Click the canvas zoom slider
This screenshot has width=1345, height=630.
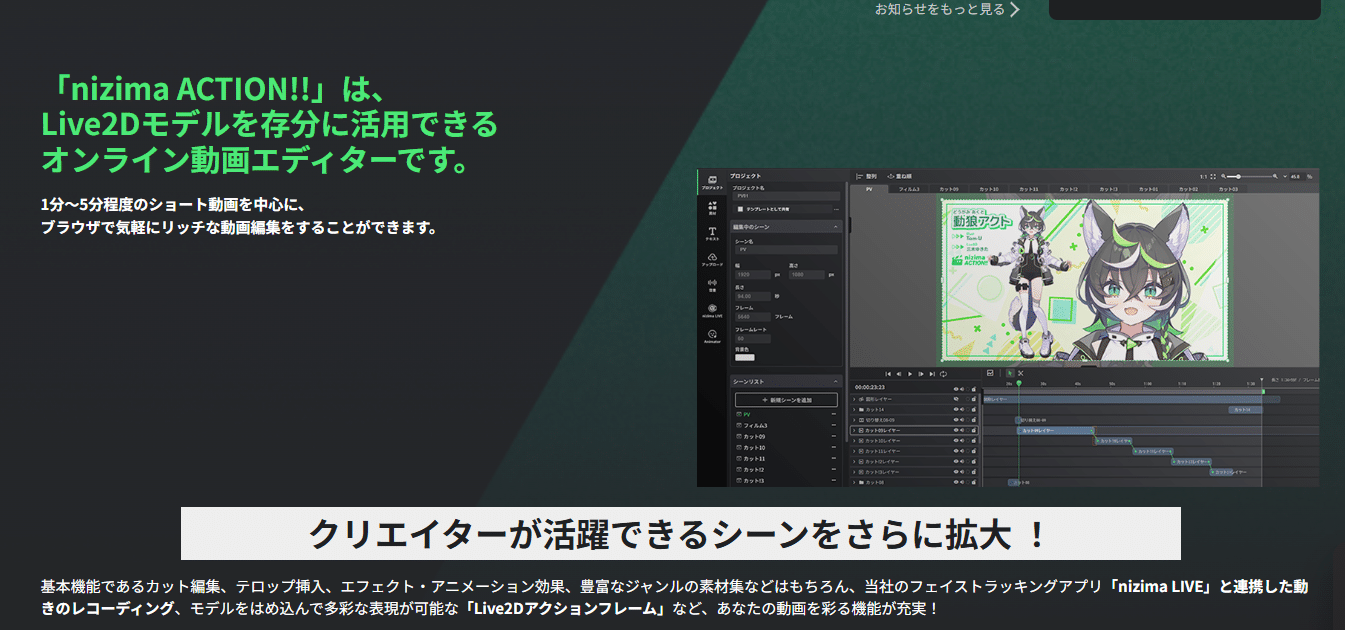pyautogui.click(x=1251, y=176)
